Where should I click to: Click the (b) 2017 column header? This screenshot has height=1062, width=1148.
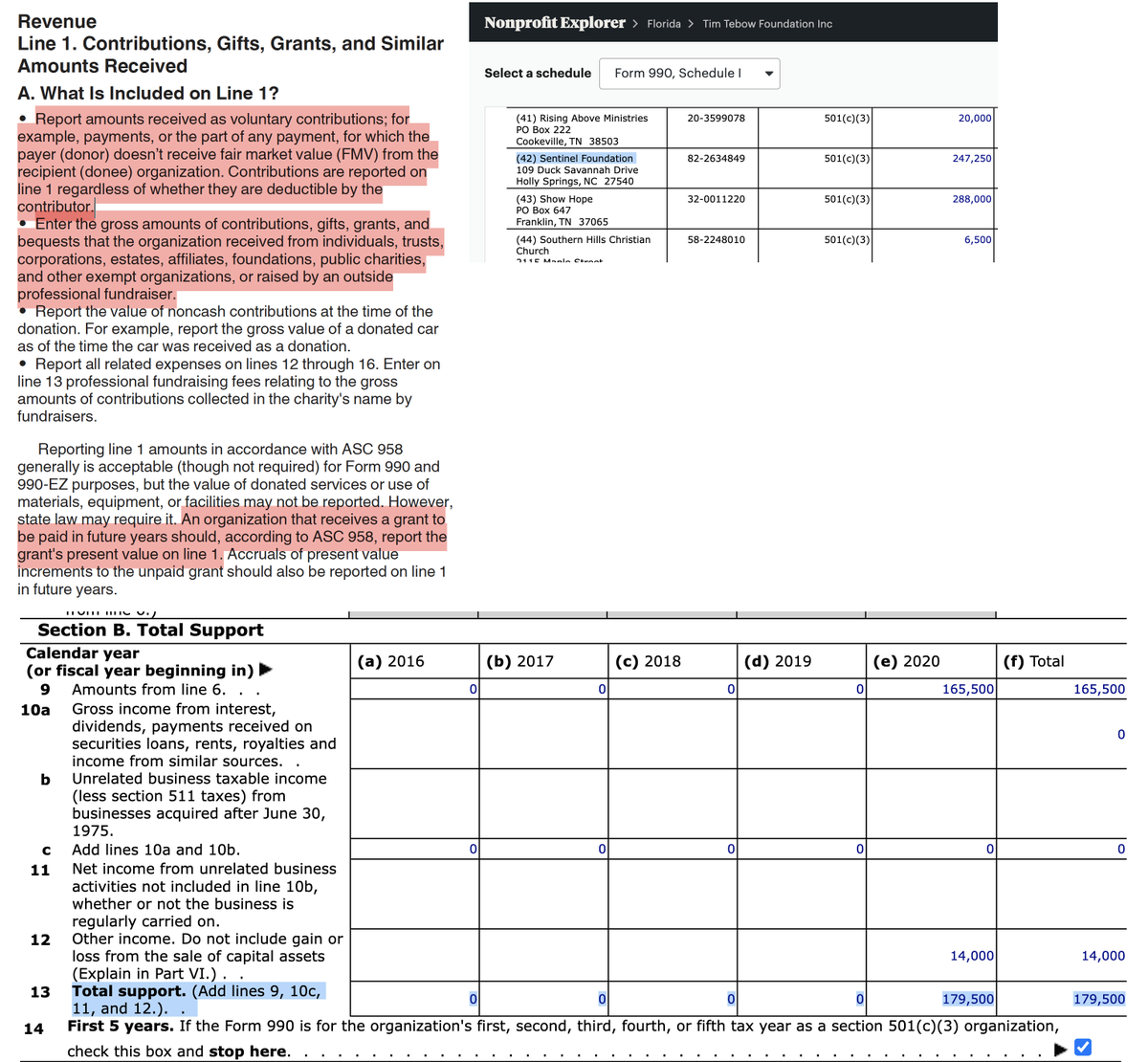point(519,661)
